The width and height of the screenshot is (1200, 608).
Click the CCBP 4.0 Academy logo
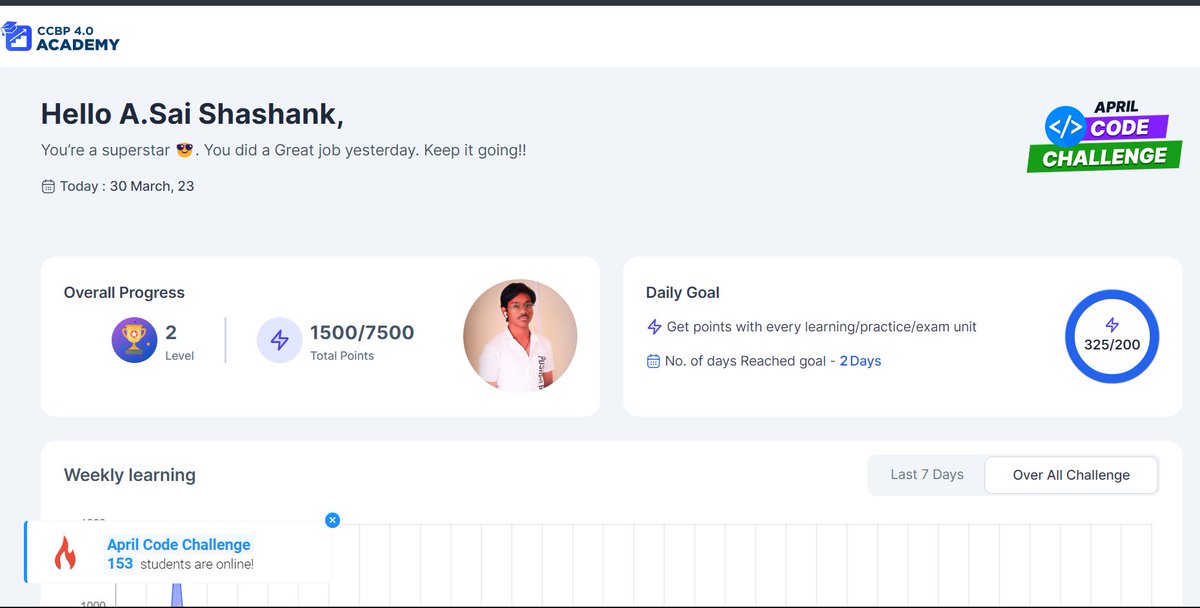tap(61, 37)
